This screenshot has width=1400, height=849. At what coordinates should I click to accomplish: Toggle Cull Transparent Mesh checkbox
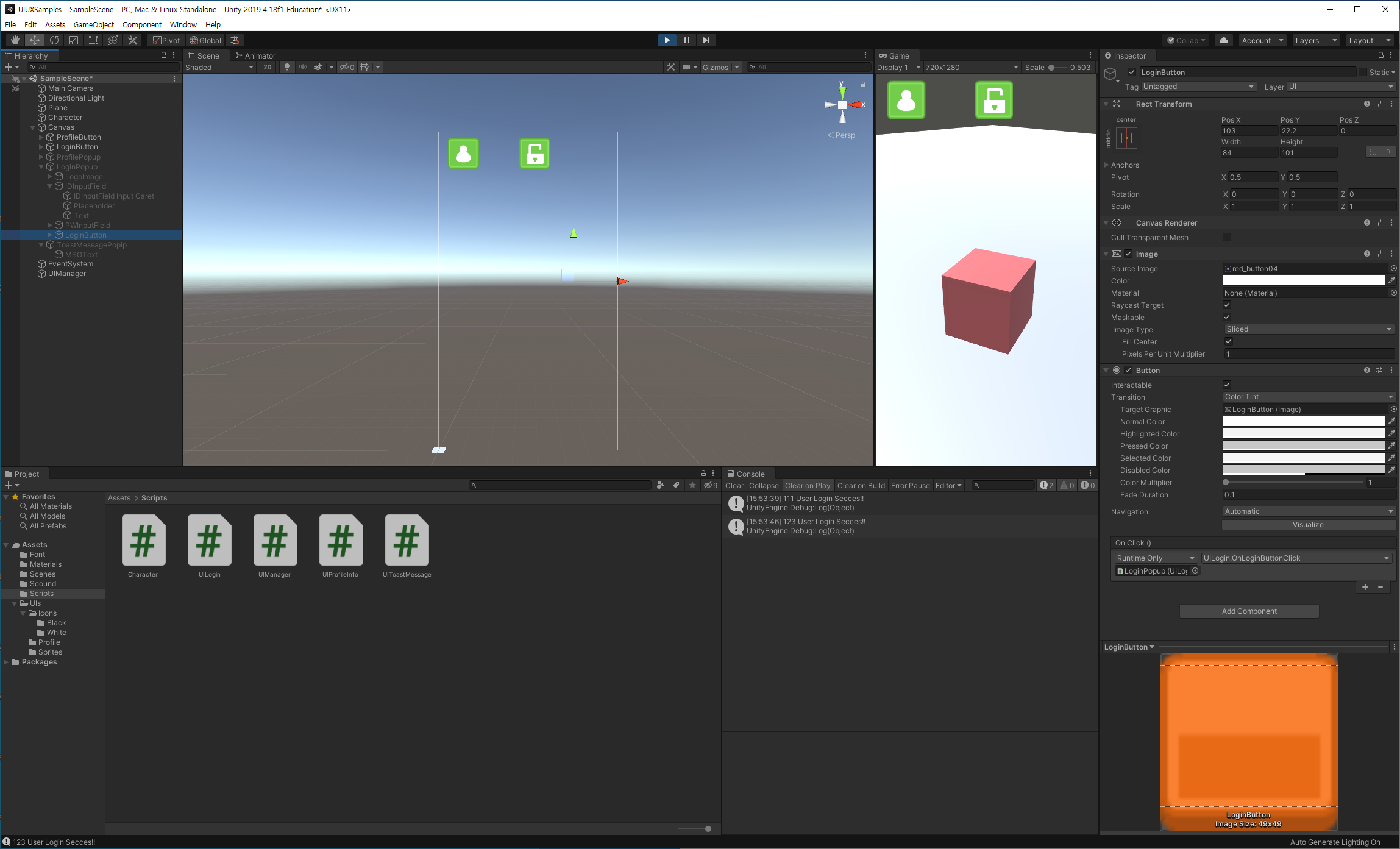click(1227, 237)
